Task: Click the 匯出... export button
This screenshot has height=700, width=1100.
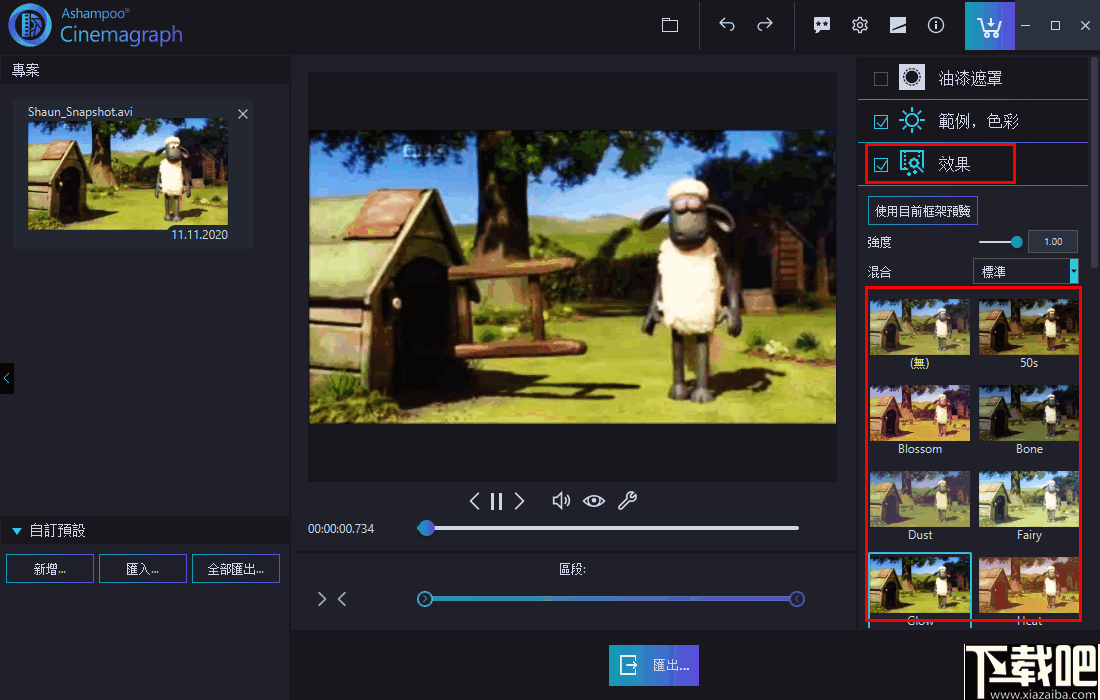Action: point(654,665)
